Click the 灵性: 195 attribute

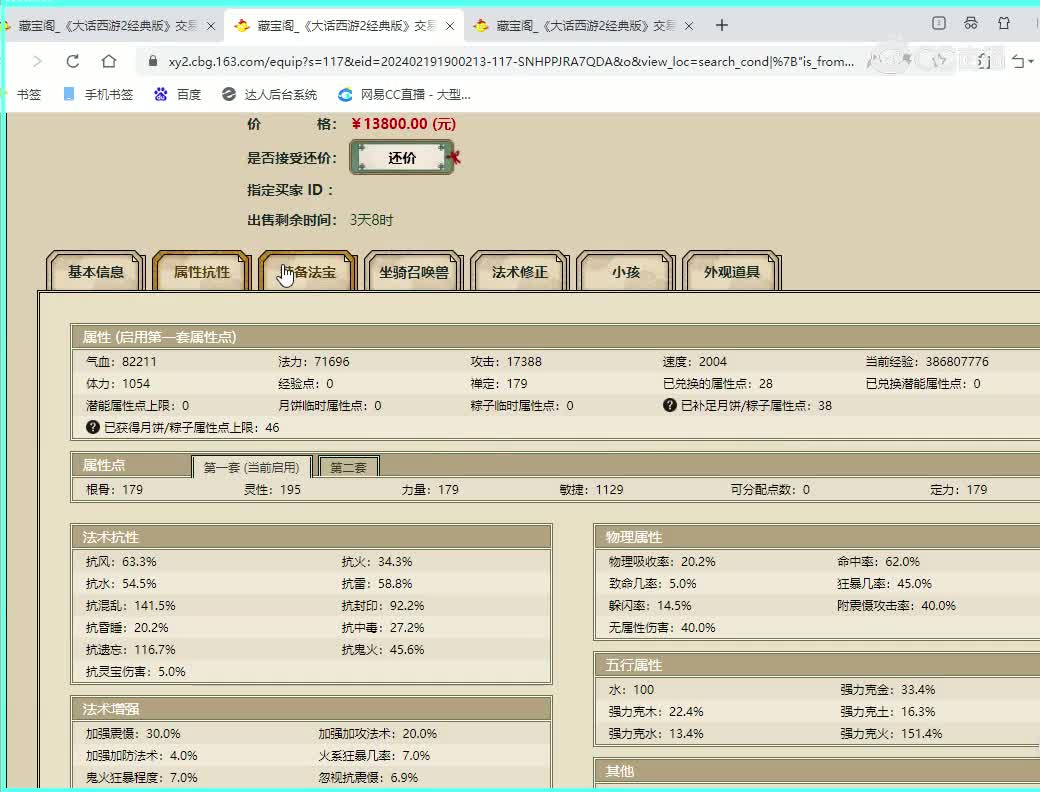coord(272,490)
